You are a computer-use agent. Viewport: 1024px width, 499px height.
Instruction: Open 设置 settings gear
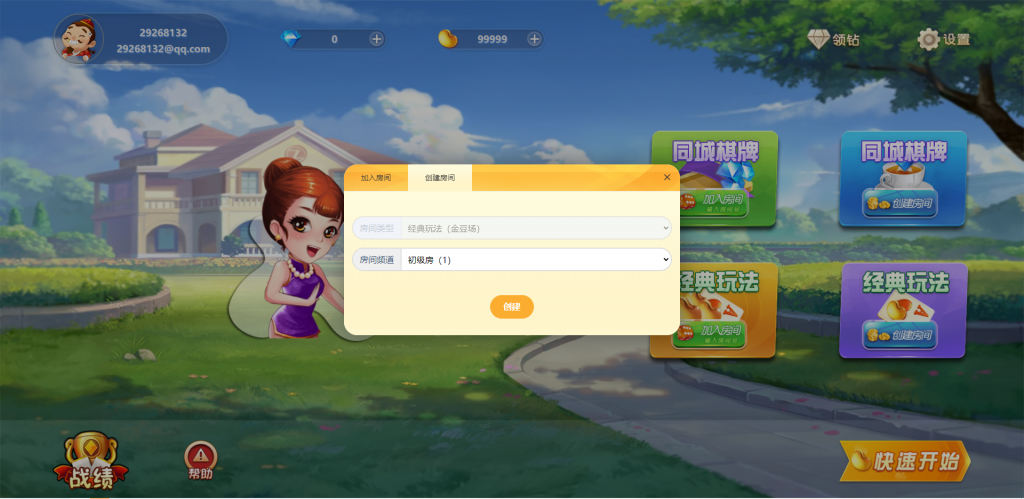944,39
